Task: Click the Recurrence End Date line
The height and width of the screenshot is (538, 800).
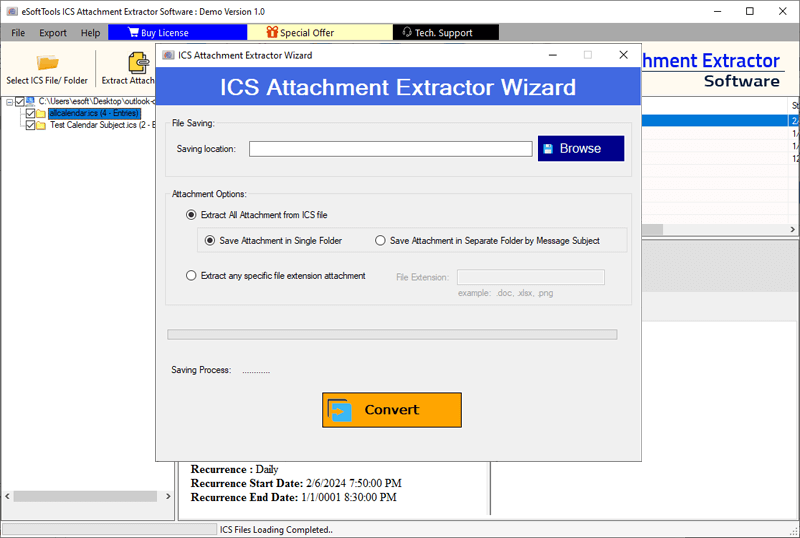Action: tap(293, 497)
